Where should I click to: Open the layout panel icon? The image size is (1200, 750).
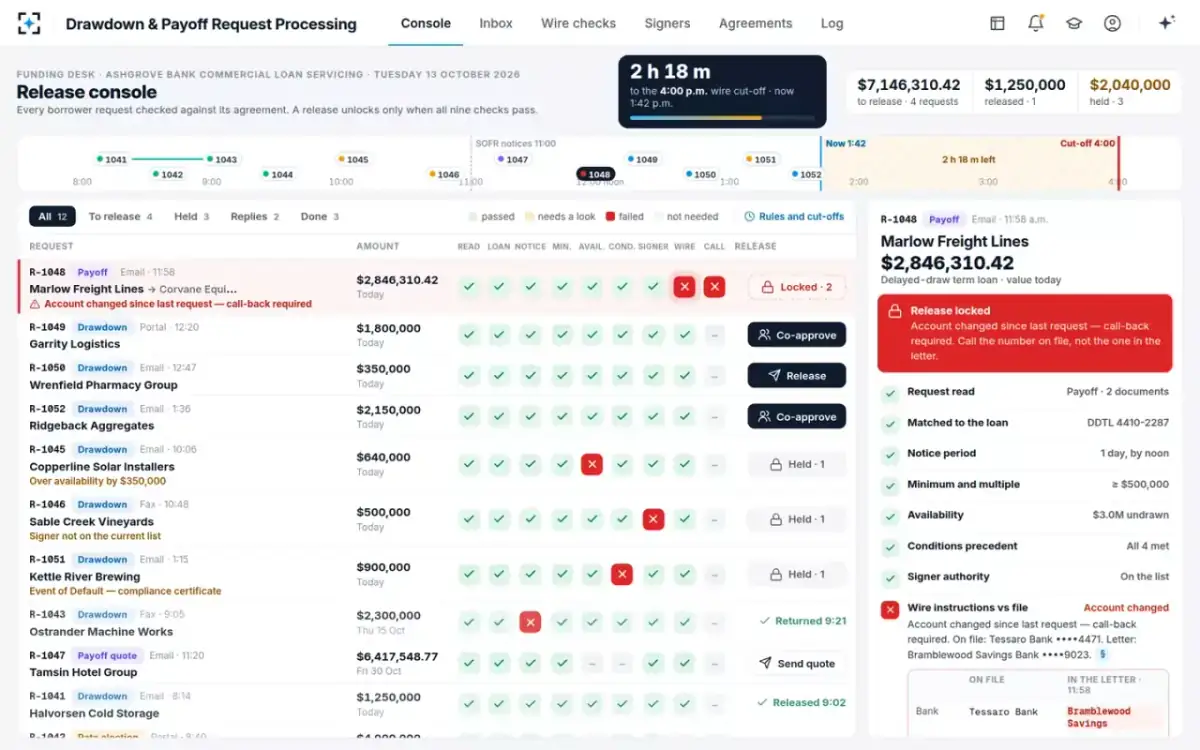(x=997, y=23)
